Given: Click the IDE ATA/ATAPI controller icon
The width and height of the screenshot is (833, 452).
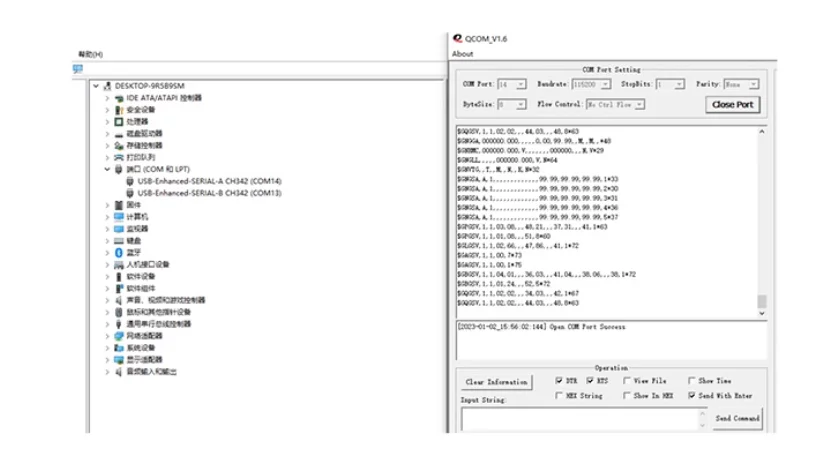Looking at the screenshot, I should coord(118,98).
